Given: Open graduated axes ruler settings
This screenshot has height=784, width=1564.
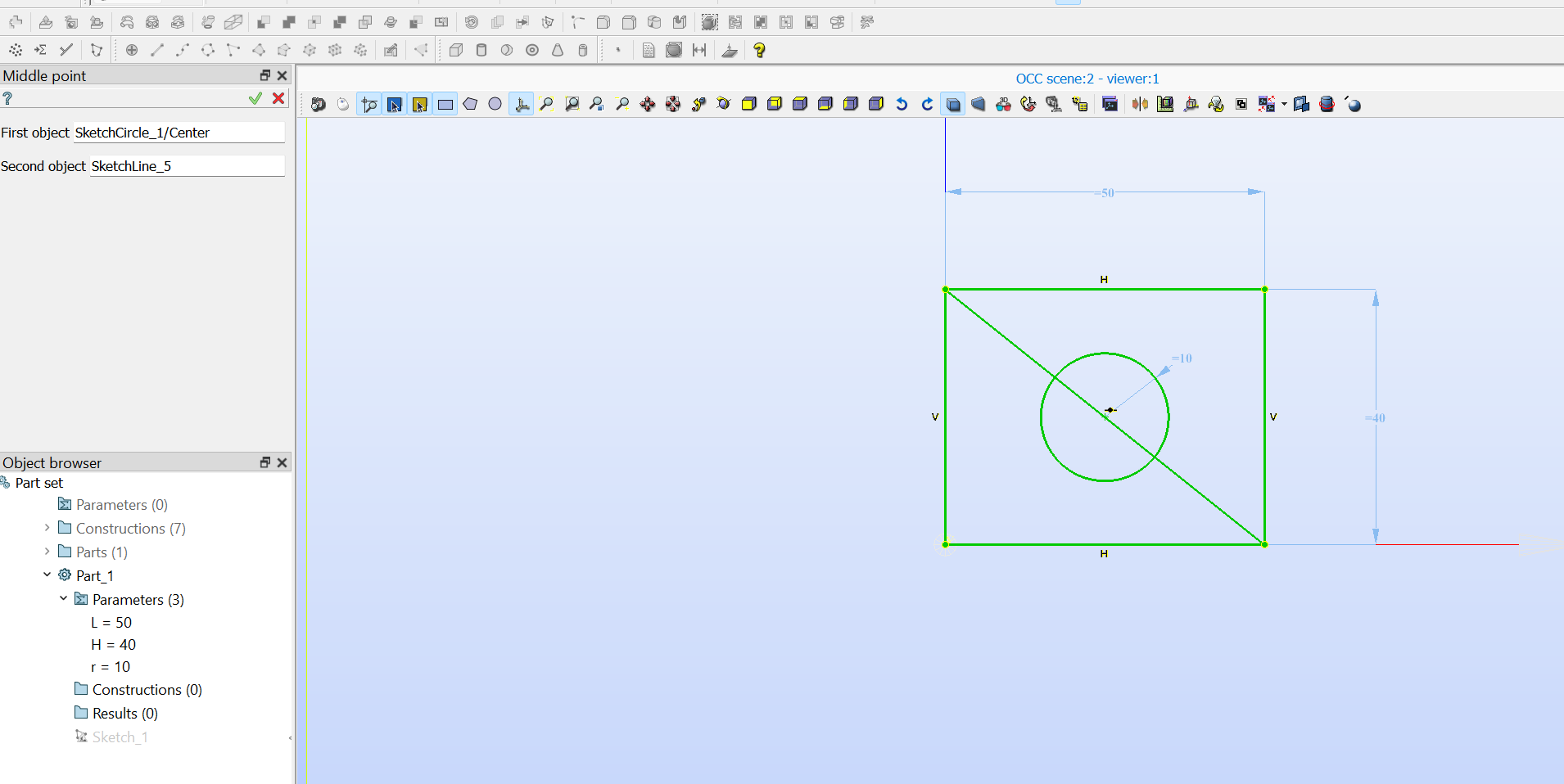Looking at the screenshot, I should pyautogui.click(x=1165, y=104).
